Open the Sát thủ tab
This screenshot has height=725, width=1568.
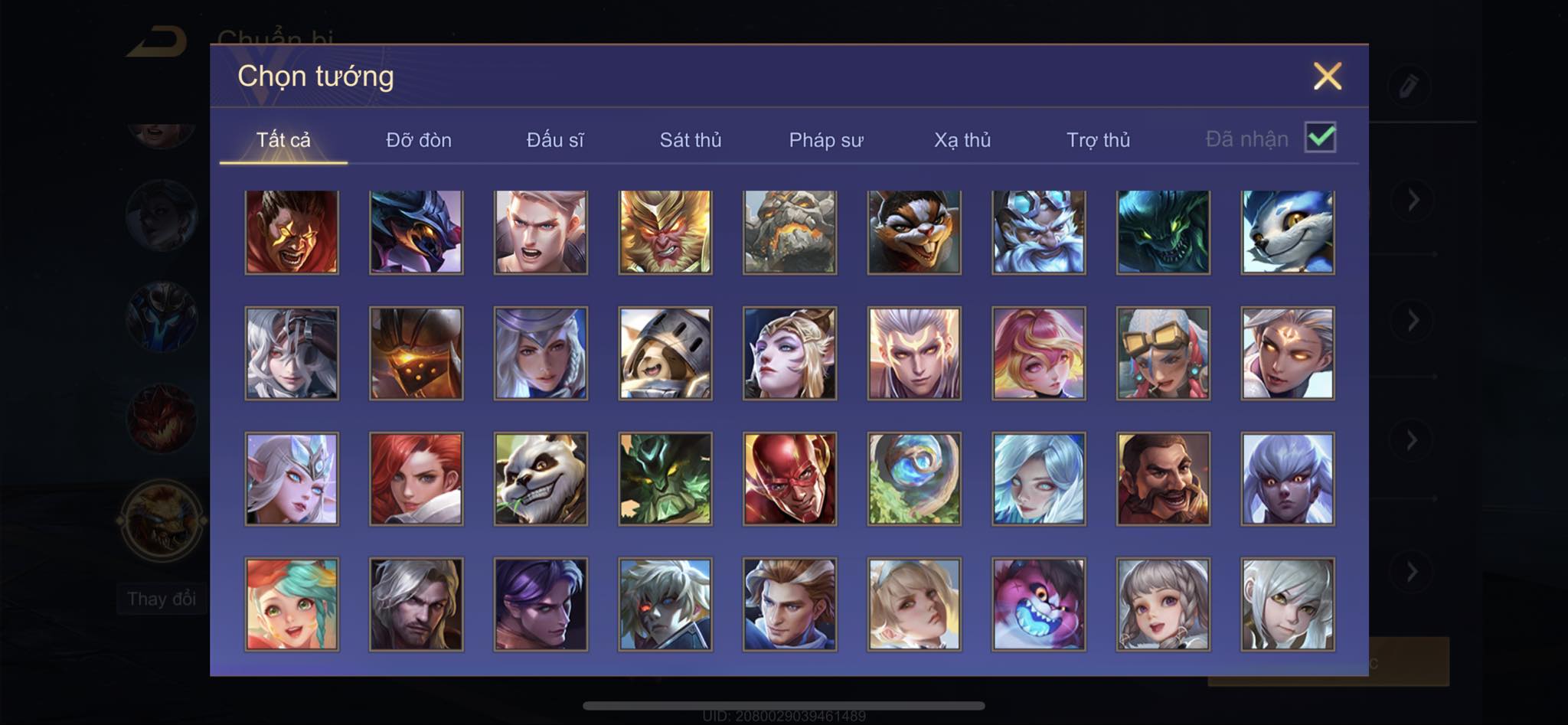point(691,140)
